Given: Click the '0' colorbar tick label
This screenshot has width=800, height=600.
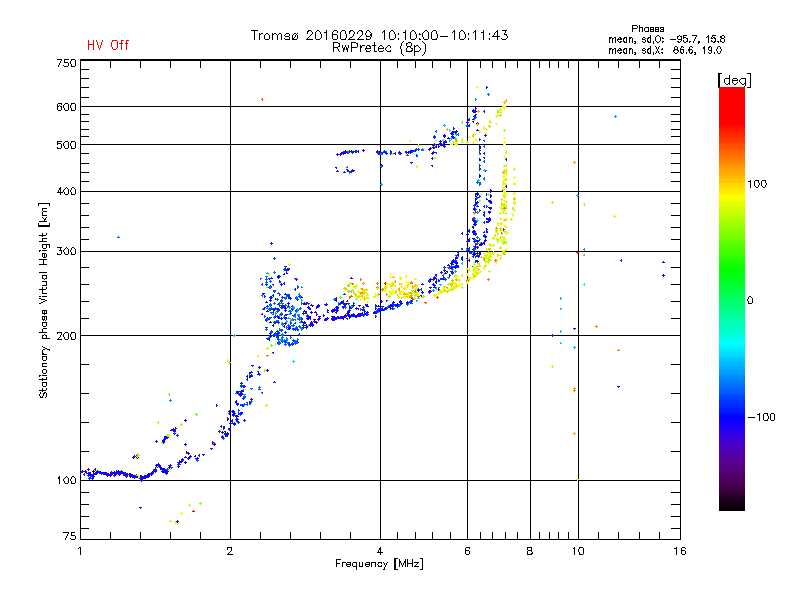Looking at the screenshot, I should tap(750, 300).
